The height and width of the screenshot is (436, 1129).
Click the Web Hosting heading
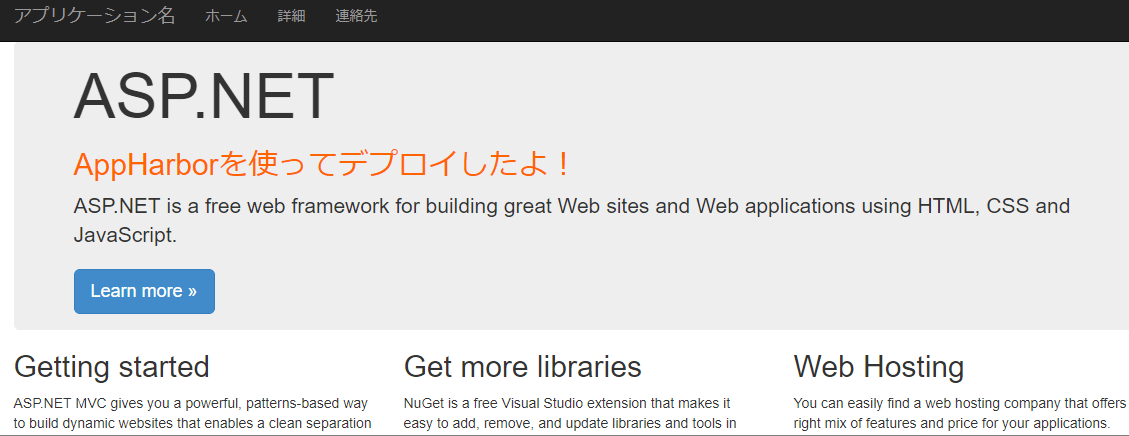(878, 366)
